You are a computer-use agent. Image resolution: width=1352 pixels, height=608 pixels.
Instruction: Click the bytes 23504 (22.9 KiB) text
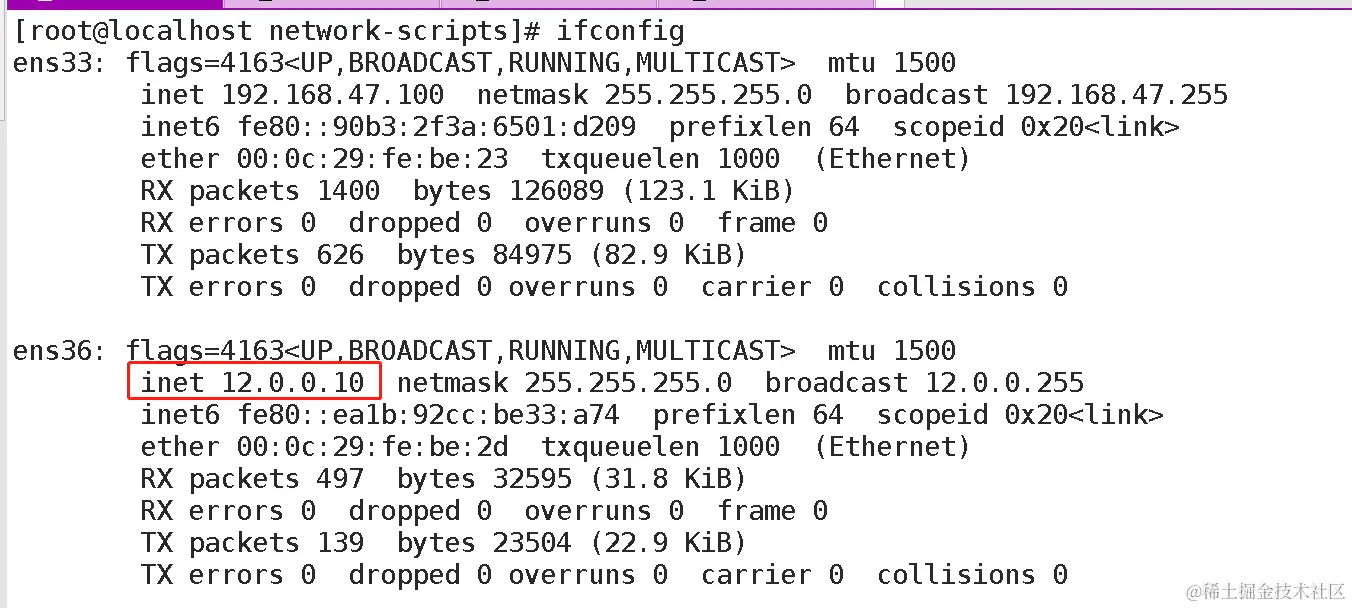pyautogui.click(x=571, y=543)
